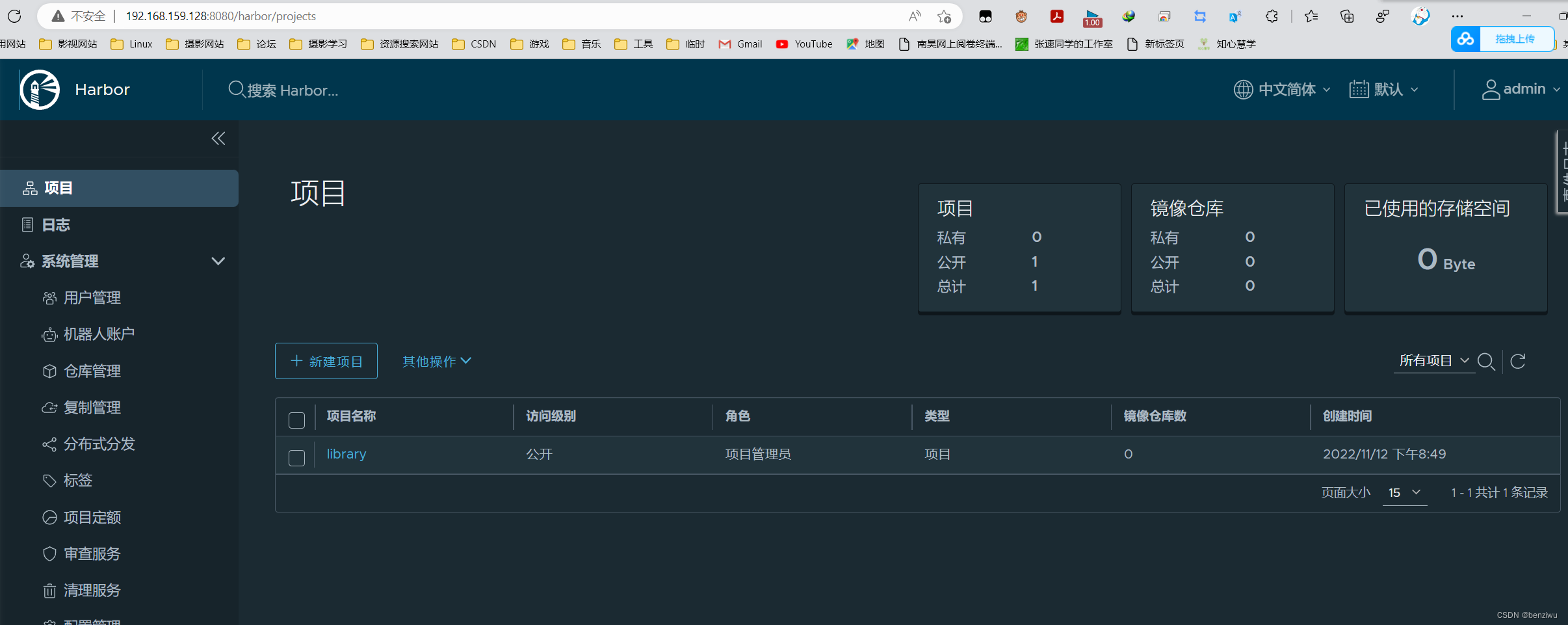Open YouTube bookmark

(x=804, y=44)
